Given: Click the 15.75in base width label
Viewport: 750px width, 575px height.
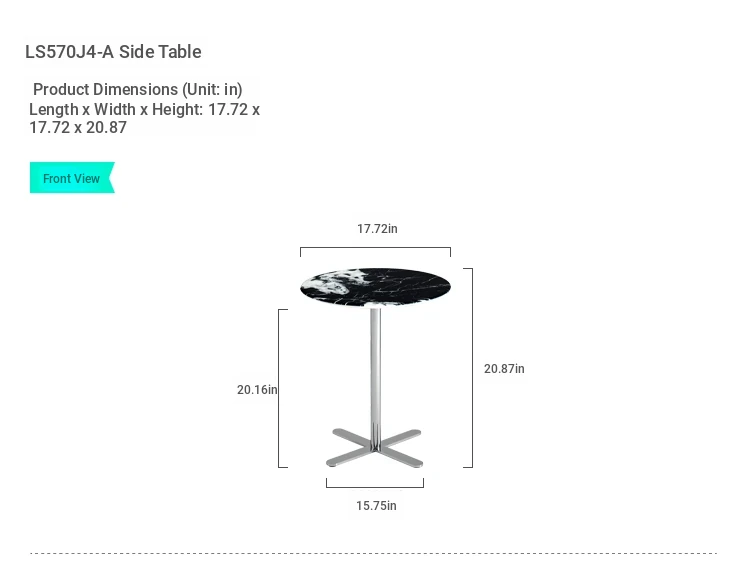Looking at the screenshot, I should pos(376,506).
